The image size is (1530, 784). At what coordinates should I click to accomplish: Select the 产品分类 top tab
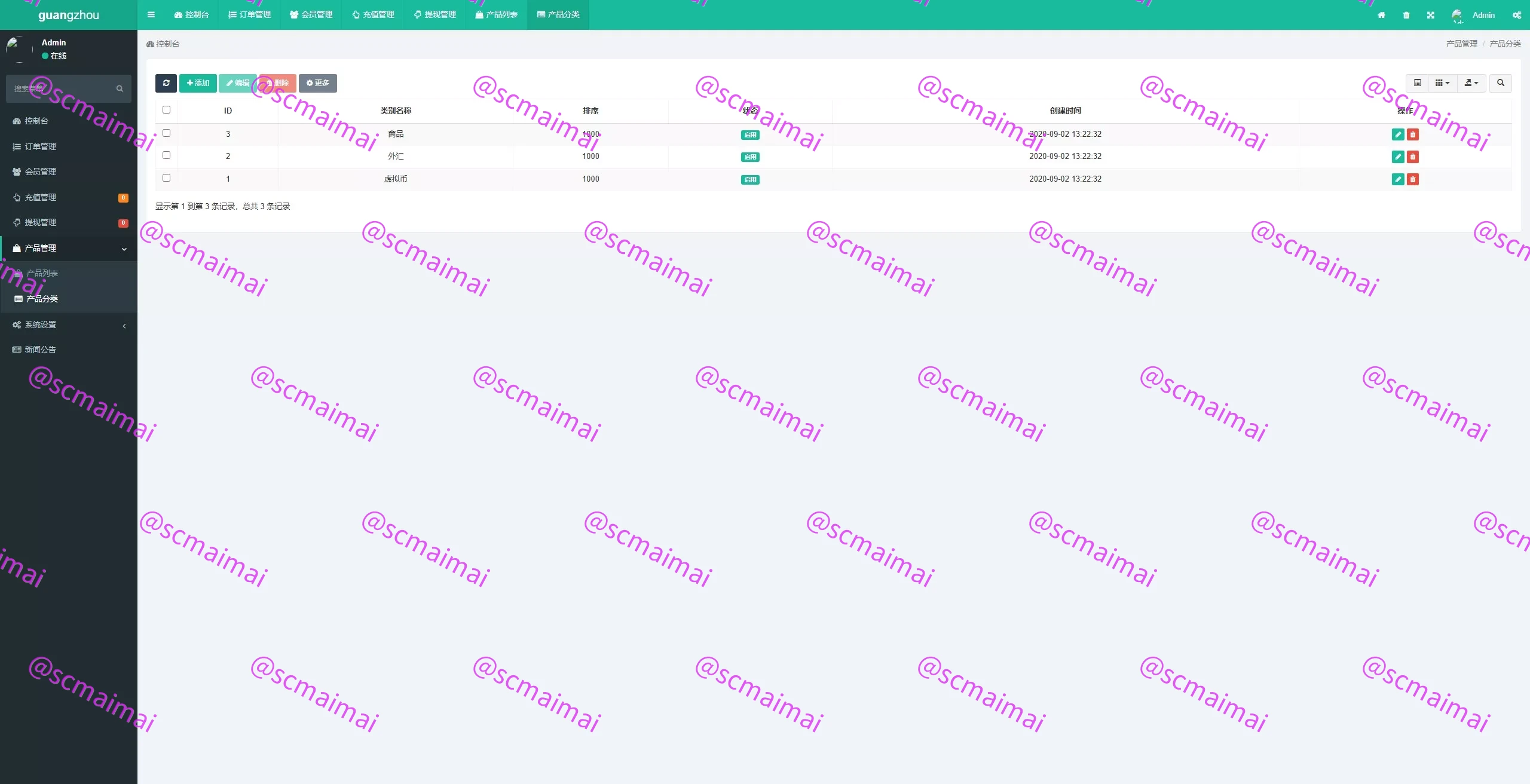pos(558,14)
